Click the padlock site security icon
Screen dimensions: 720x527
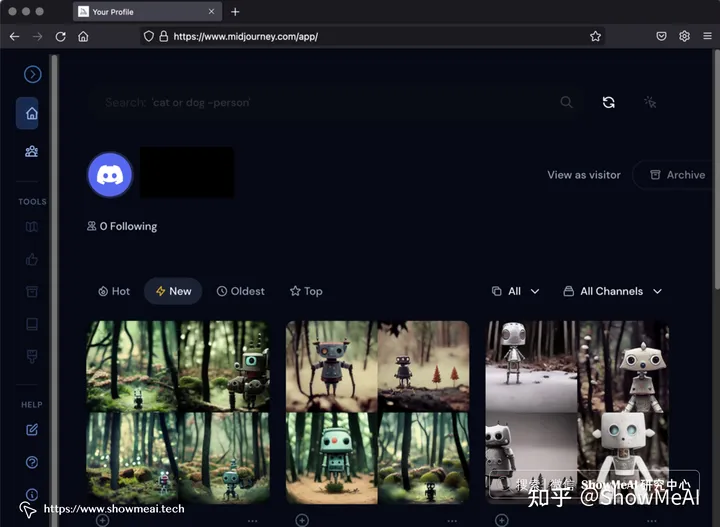click(x=163, y=36)
